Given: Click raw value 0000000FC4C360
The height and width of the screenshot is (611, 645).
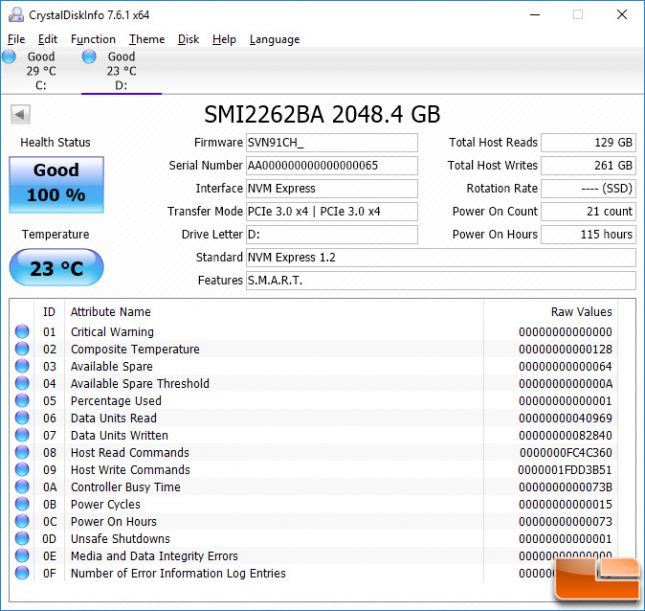Looking at the screenshot, I should click(x=566, y=453).
